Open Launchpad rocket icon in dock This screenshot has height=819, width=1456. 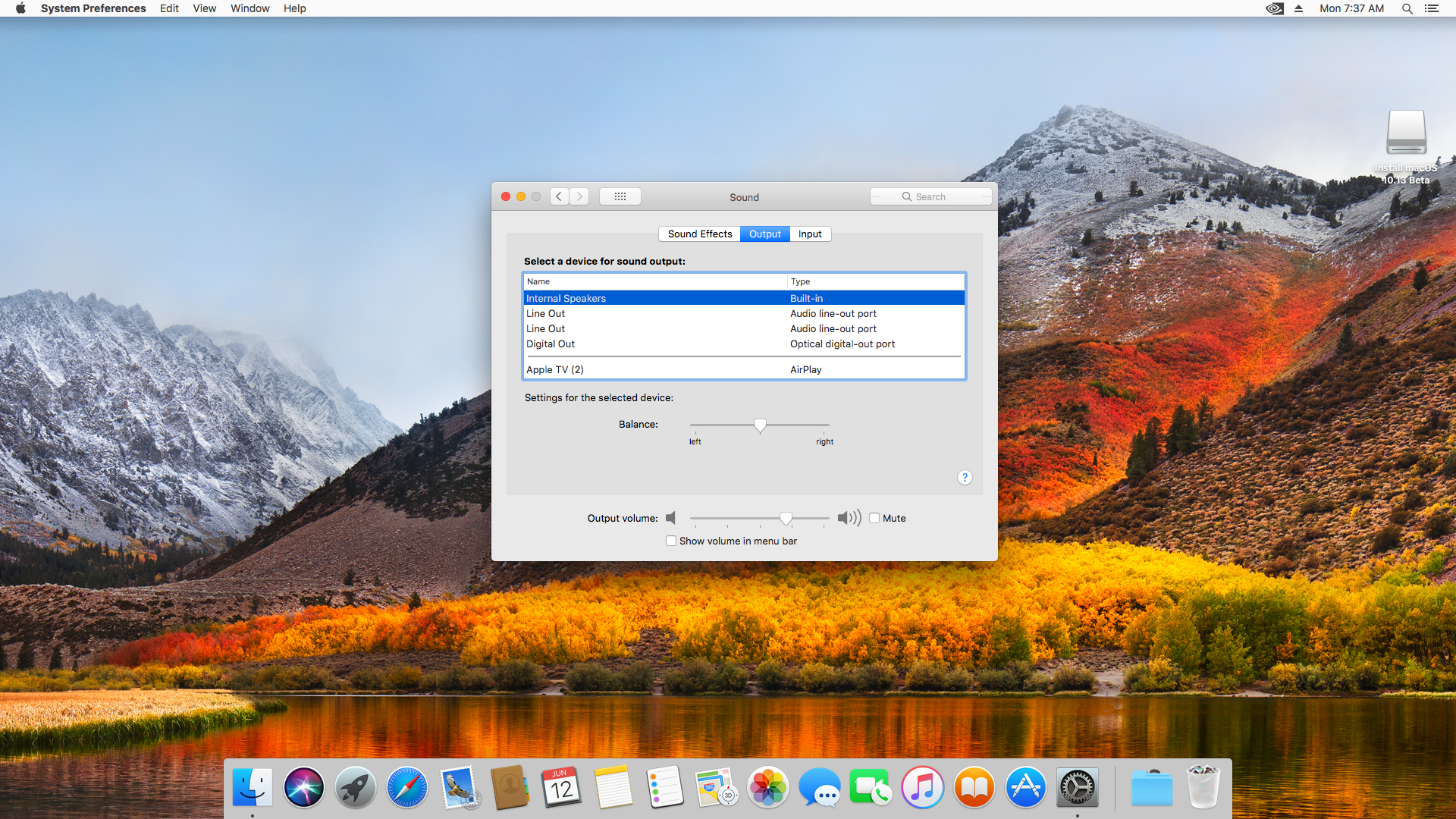[355, 787]
